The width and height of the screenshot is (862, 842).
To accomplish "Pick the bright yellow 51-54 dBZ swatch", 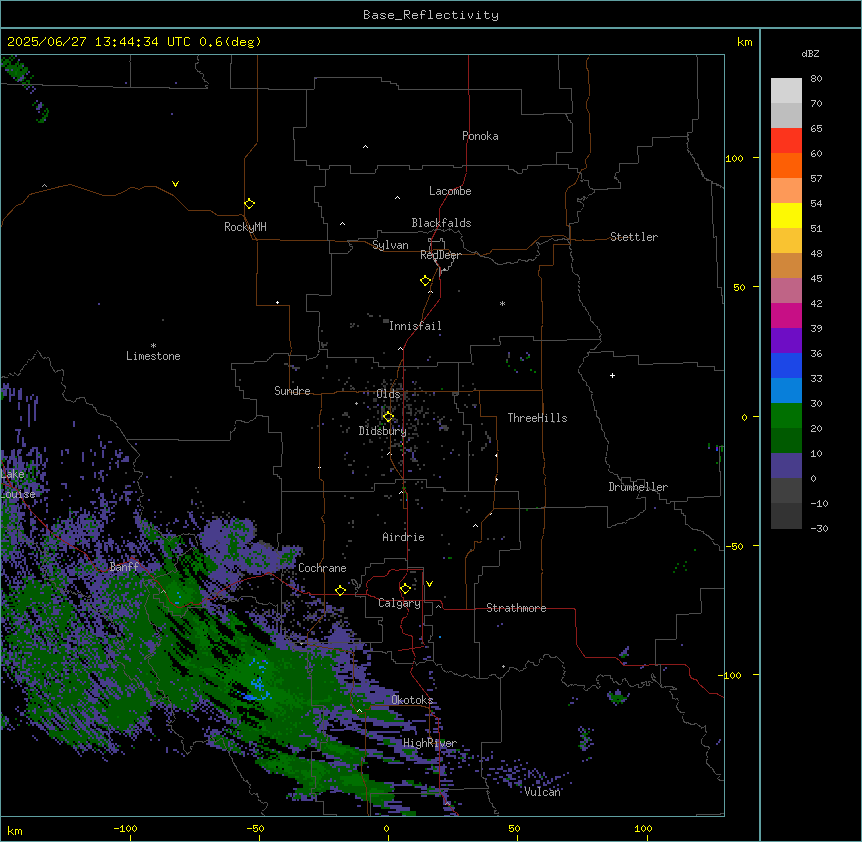I will click(786, 216).
